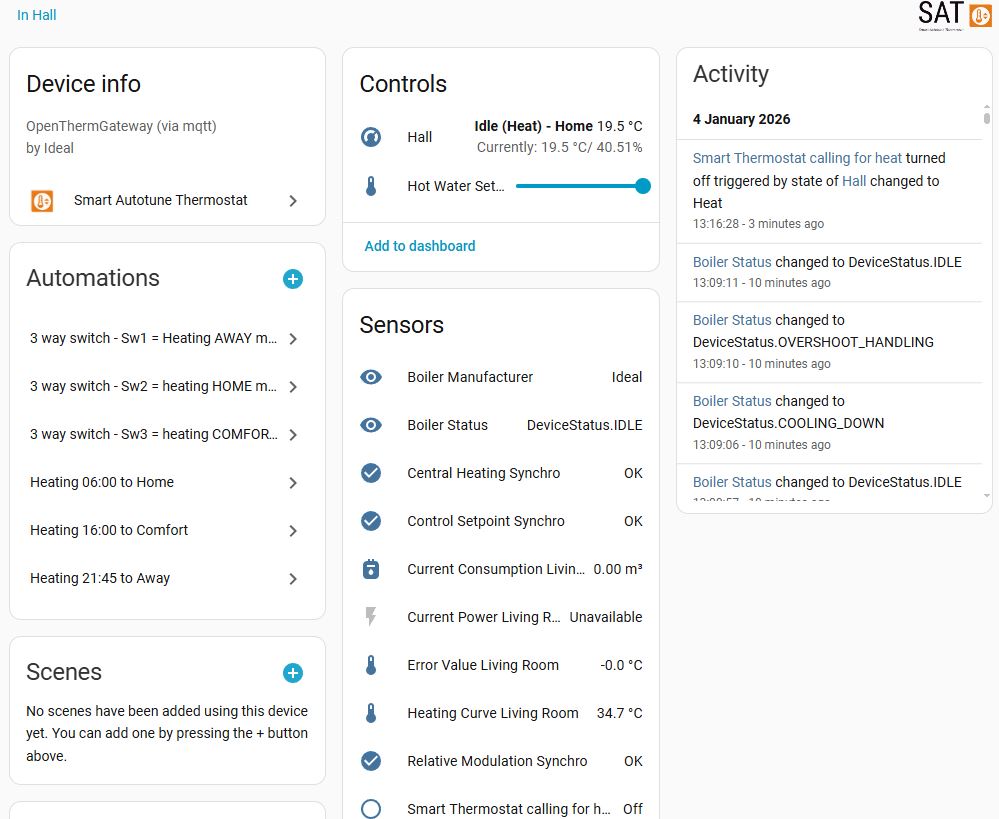The width and height of the screenshot is (999, 819).
Task: Click the Smart Autotune Thermostat orange icon
Action: click(42, 200)
